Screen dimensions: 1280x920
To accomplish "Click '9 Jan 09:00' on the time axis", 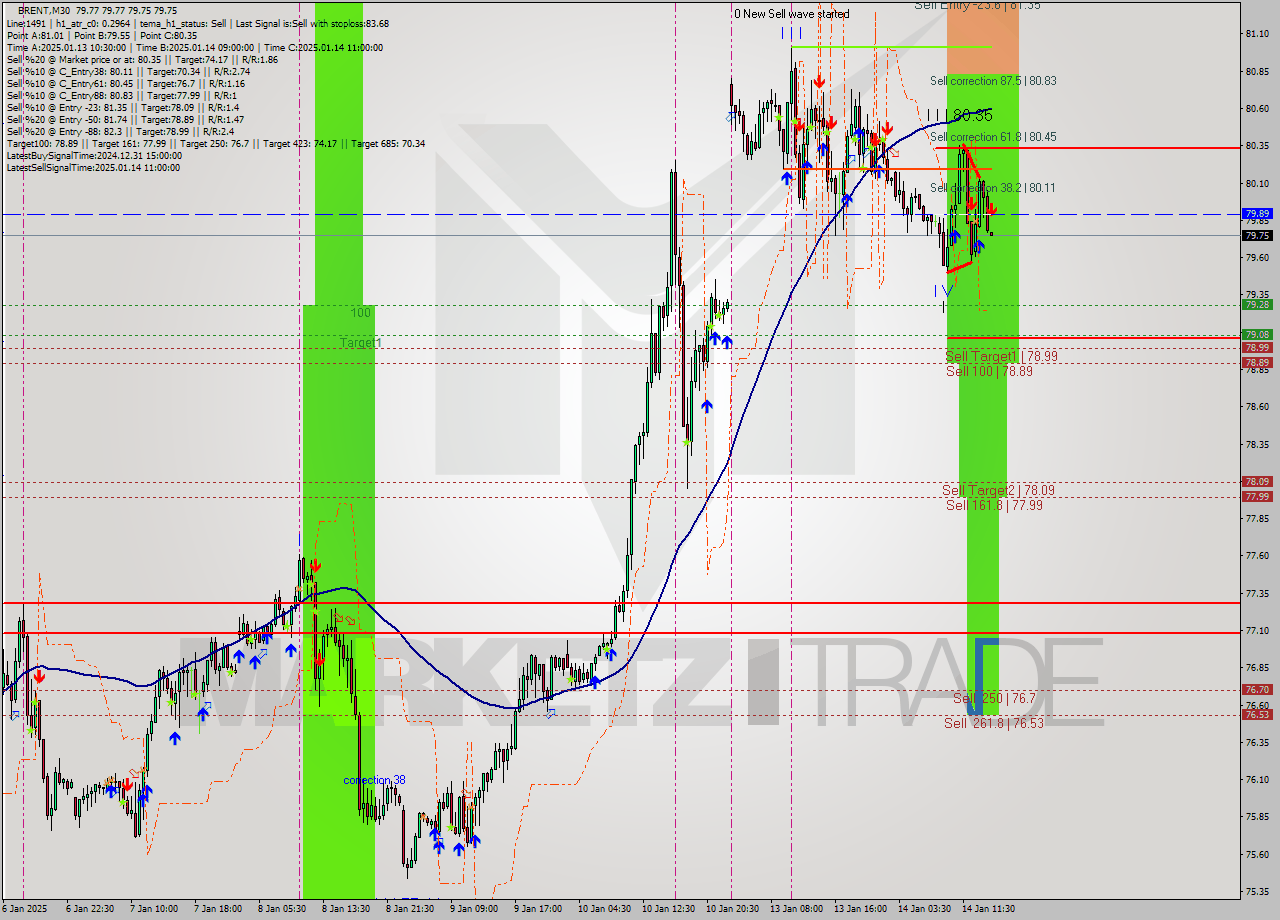I will pos(475,909).
